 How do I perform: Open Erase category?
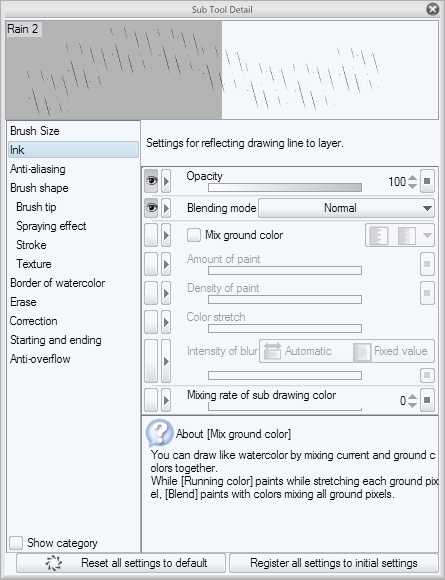pyautogui.click(x=73, y=302)
